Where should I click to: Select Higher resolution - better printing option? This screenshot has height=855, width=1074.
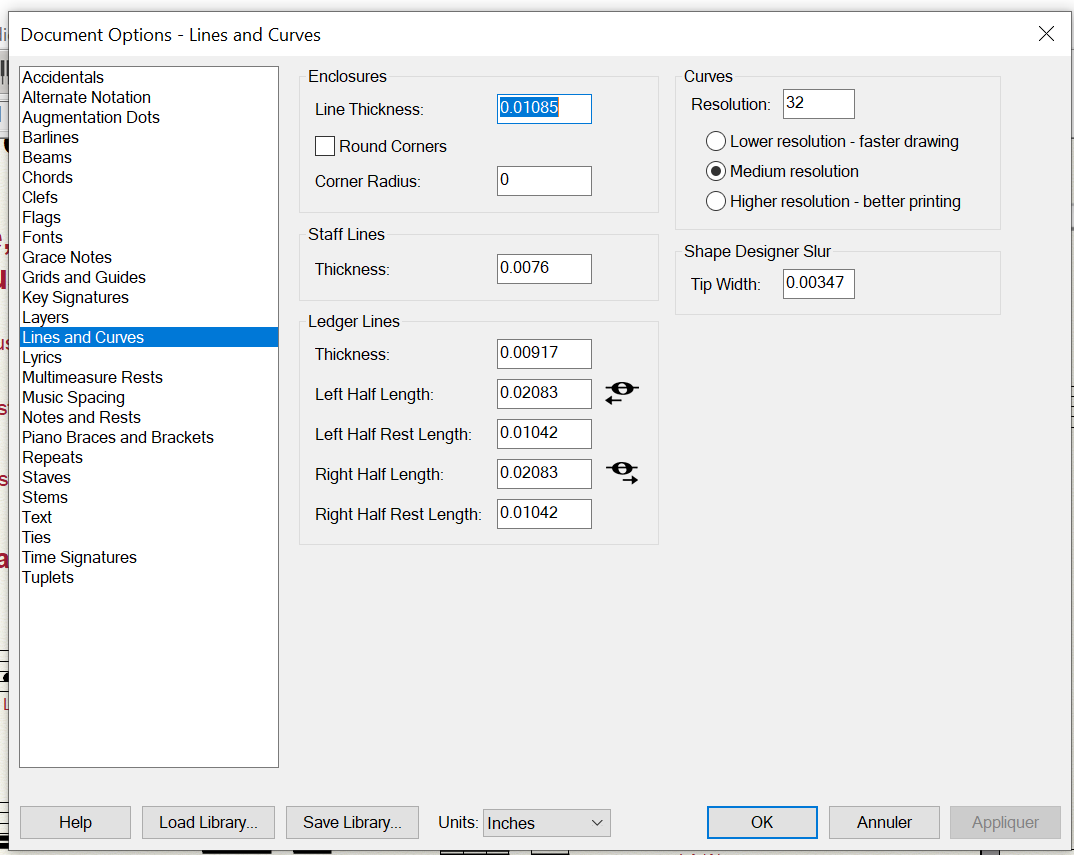coord(716,201)
